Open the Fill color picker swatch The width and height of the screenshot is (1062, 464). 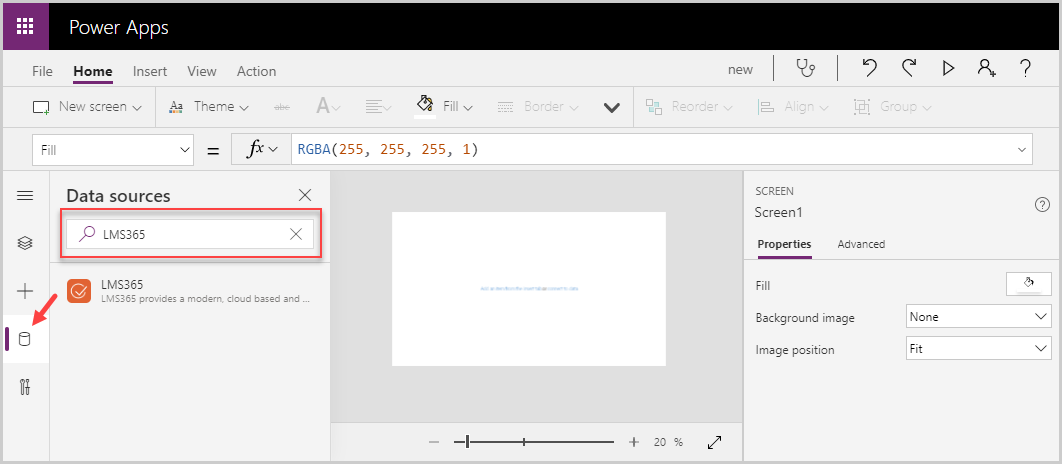click(x=1028, y=285)
